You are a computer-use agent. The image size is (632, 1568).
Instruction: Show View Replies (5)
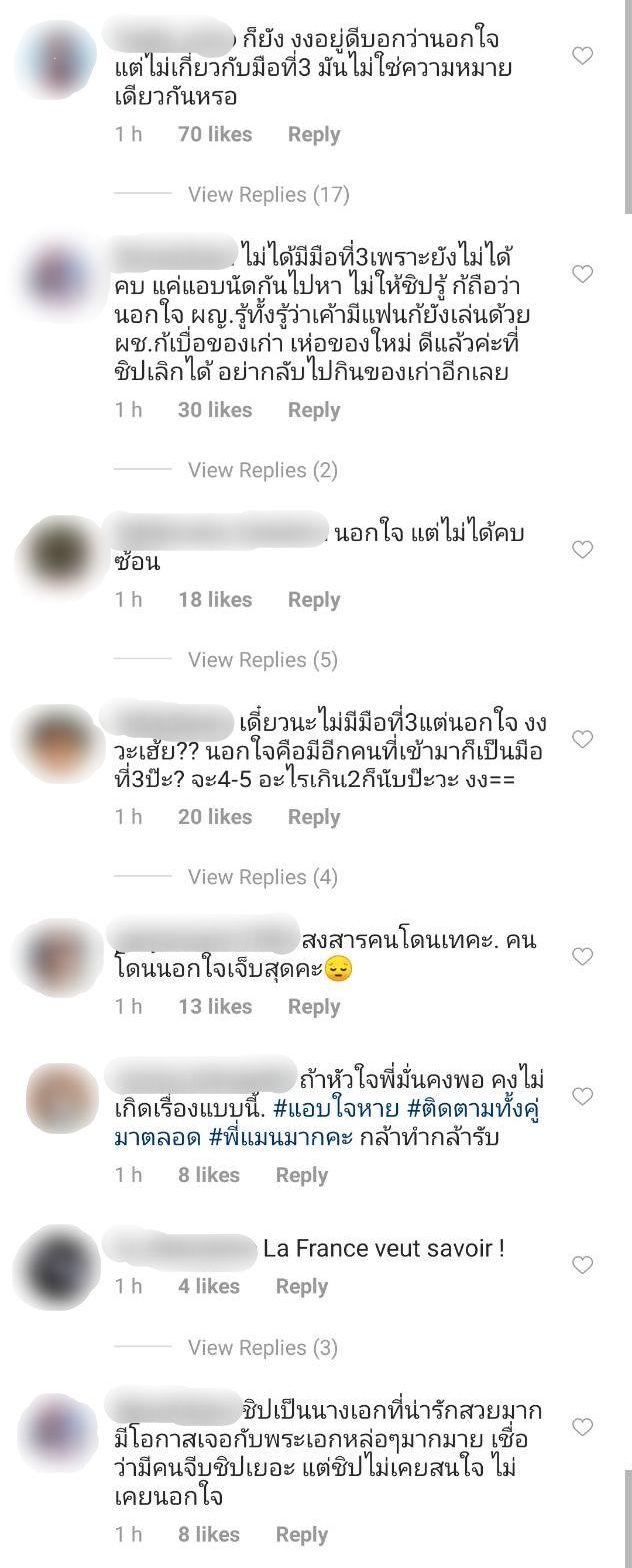click(x=263, y=660)
